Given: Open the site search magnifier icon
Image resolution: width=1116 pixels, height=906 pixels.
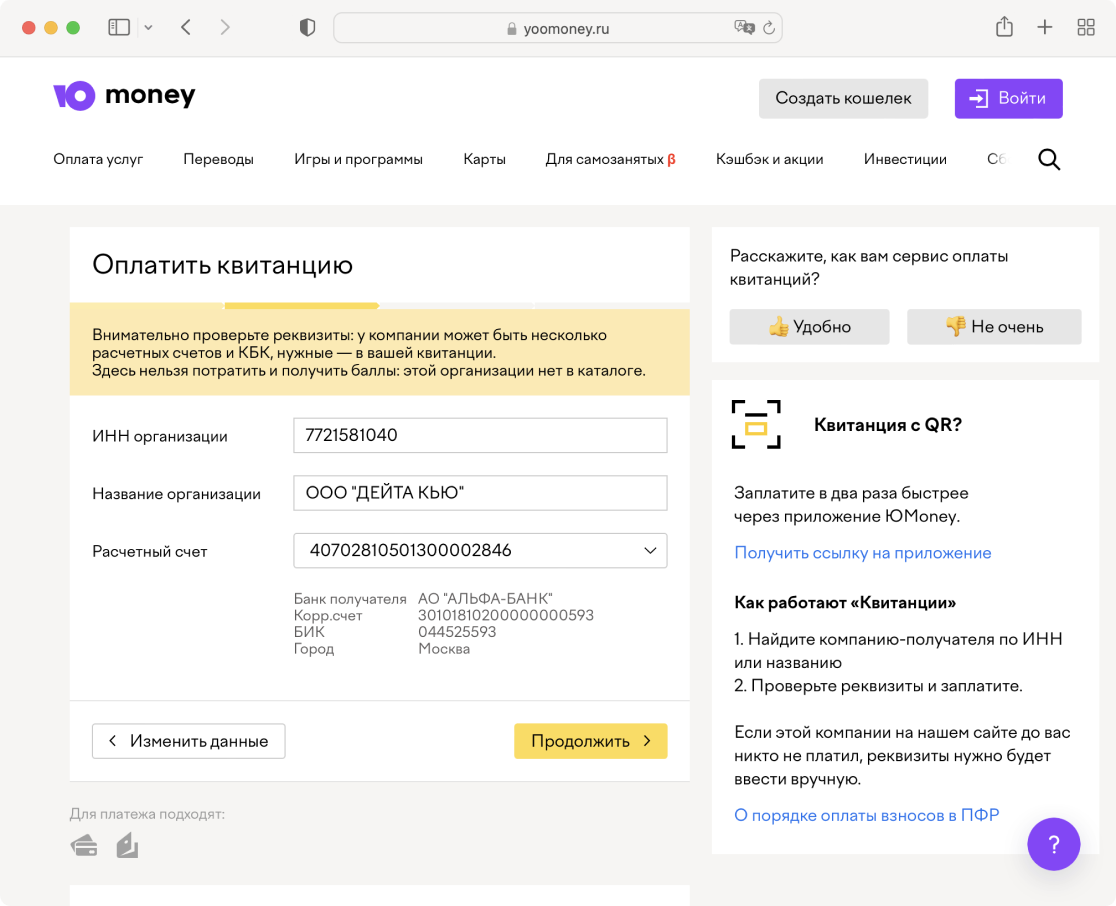Looking at the screenshot, I should point(1049,159).
